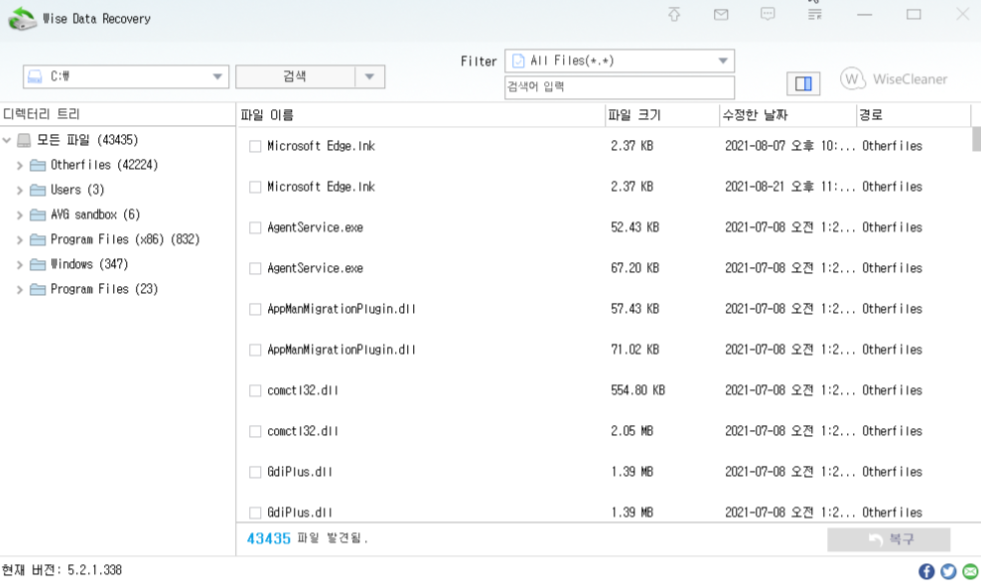Select the second GdiPlus.dll file name

coord(300,512)
